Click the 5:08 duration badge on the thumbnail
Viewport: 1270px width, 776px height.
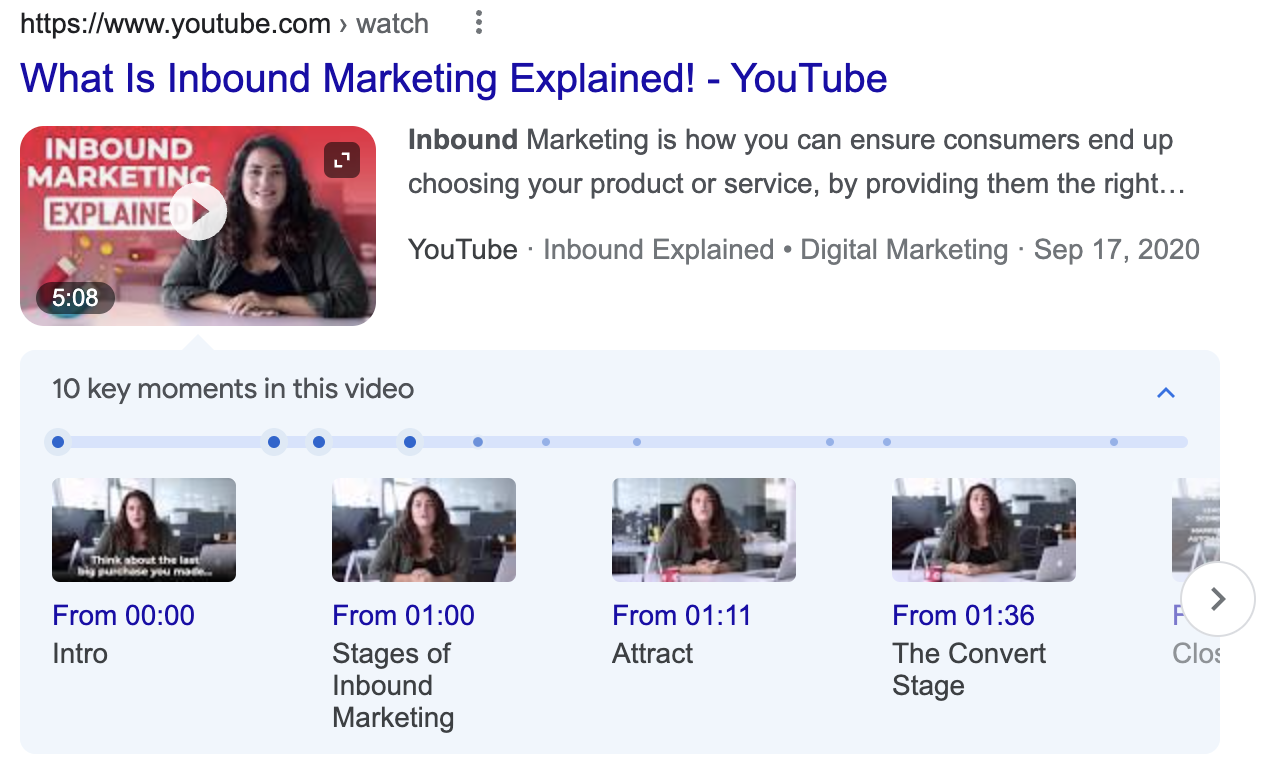pos(75,298)
